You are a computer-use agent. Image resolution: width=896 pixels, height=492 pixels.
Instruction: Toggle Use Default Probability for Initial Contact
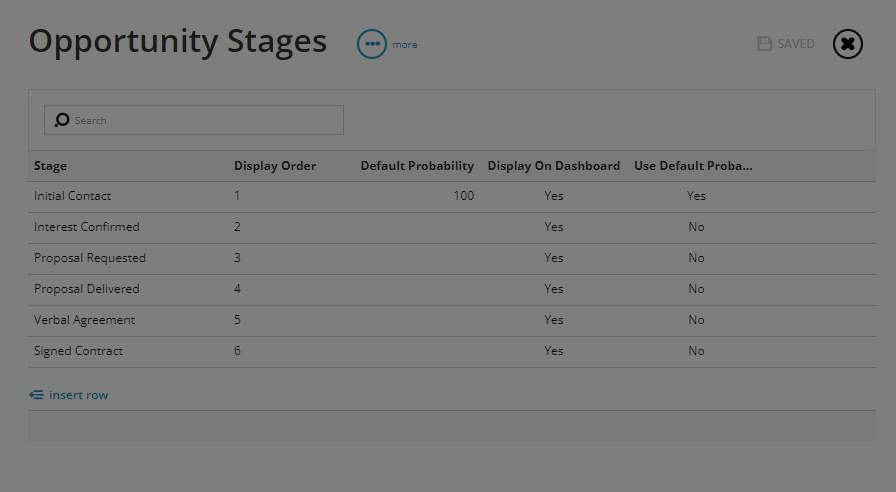click(x=696, y=196)
